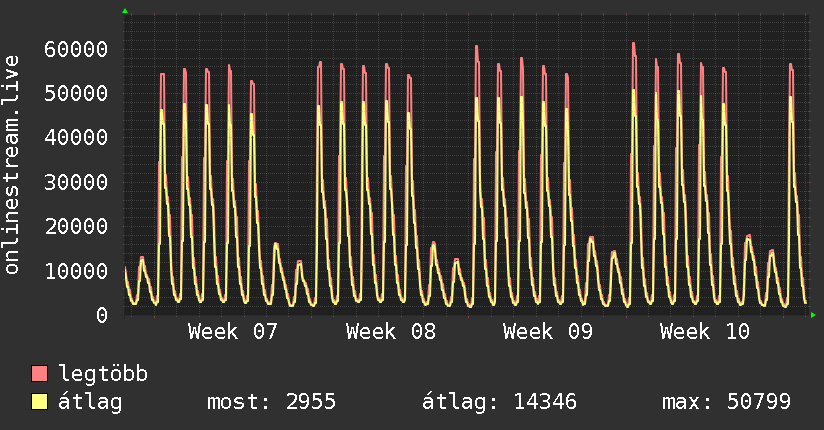Click the 40000 y-axis label
The height and width of the screenshot is (430, 824).
76,138
